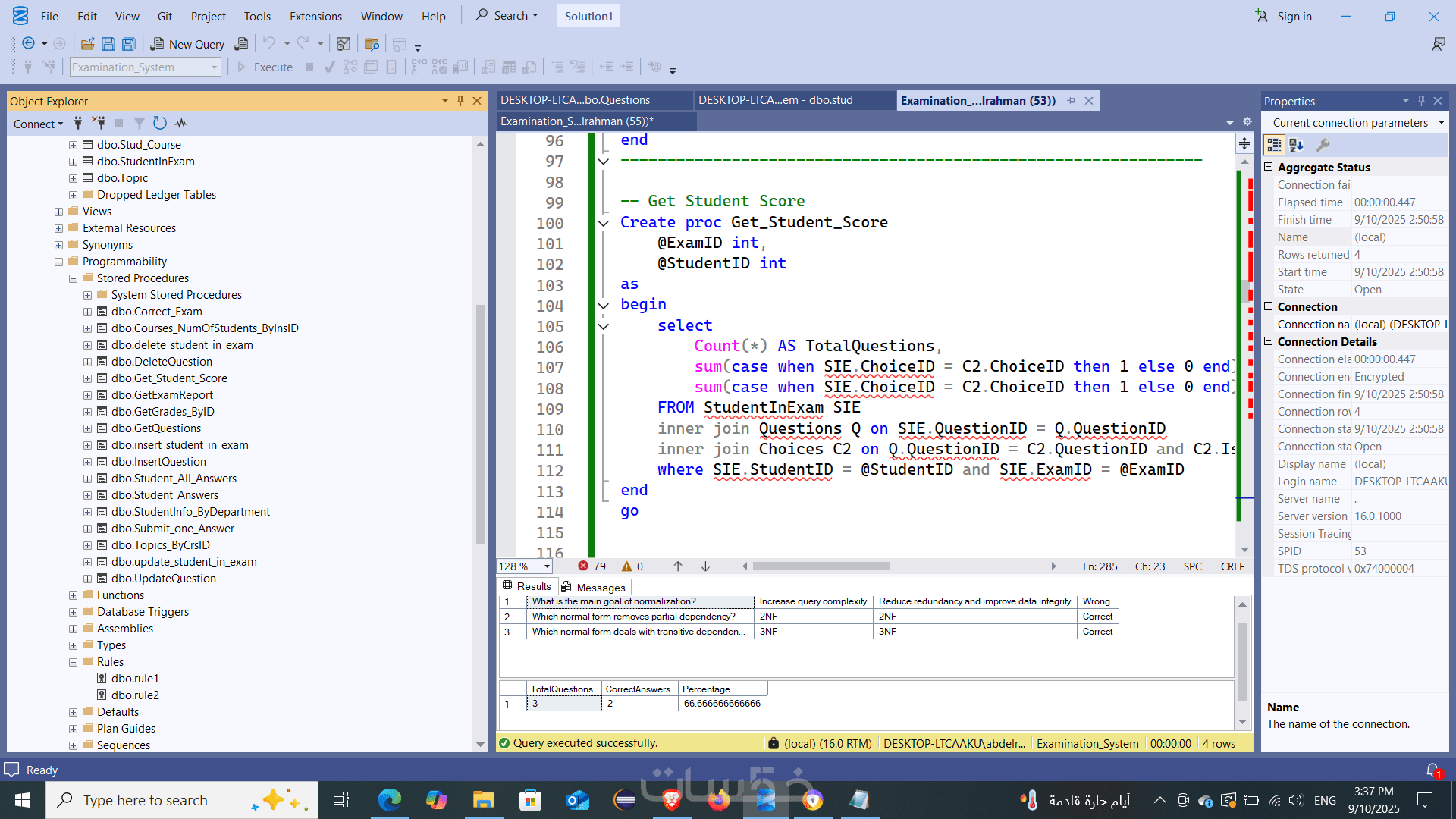Screen dimensions: 1456x819
Task: Open property pages wrench icon
Action: pyautogui.click(x=1323, y=145)
